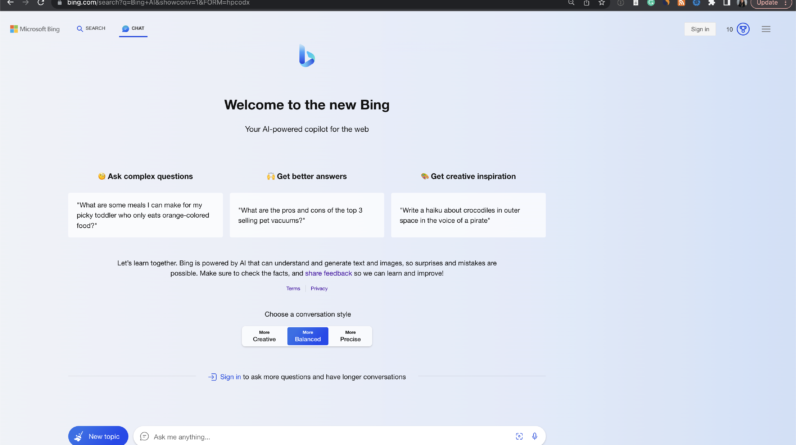Click the Rewards points count 10
The height and width of the screenshot is (445, 796).
click(x=729, y=29)
